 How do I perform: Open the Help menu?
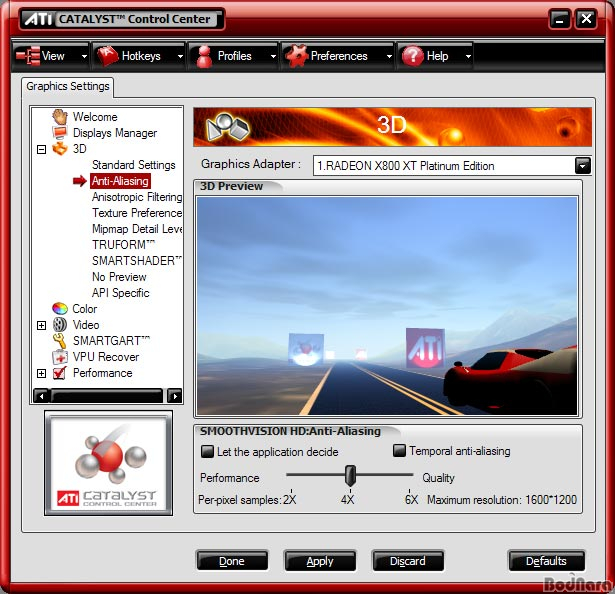click(435, 56)
